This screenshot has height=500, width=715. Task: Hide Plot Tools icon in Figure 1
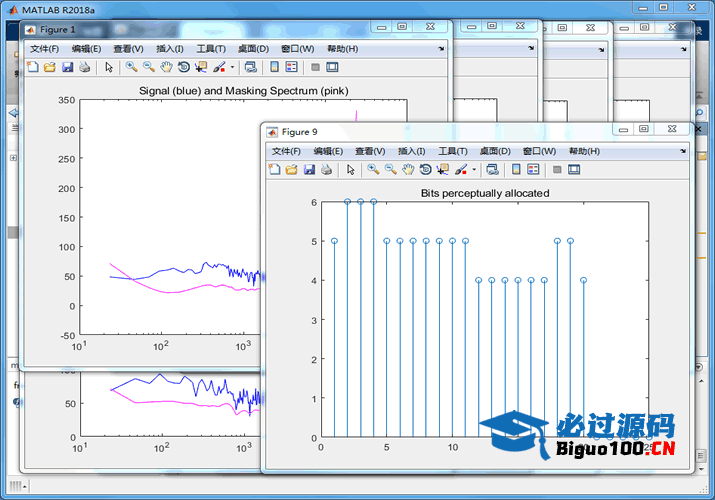click(315, 67)
